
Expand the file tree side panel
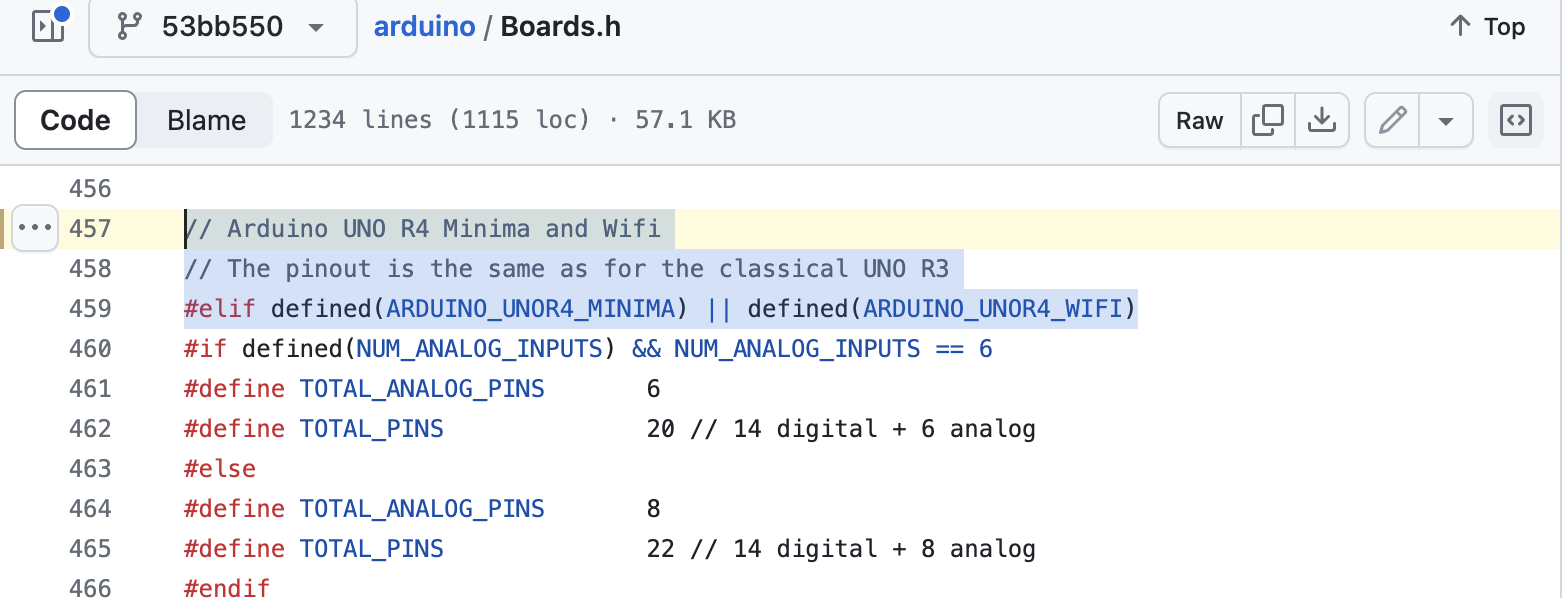[49, 26]
